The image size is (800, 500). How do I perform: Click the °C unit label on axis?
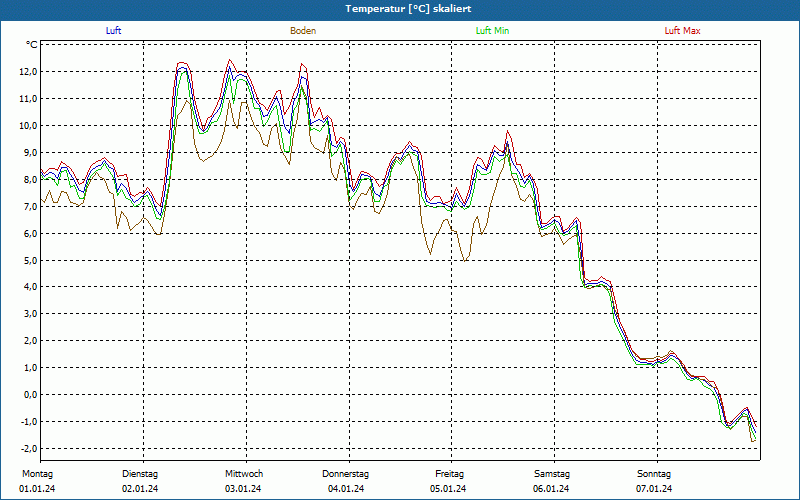32,45
